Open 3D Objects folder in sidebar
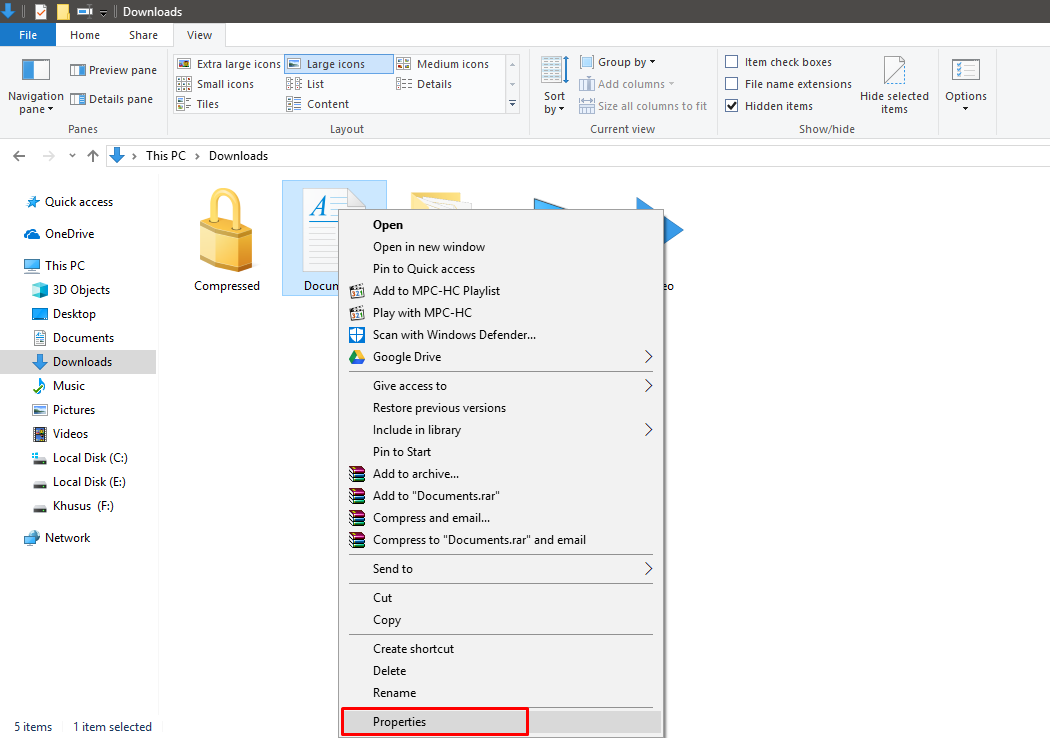Viewport: 1050px width, 738px height. pos(81,289)
